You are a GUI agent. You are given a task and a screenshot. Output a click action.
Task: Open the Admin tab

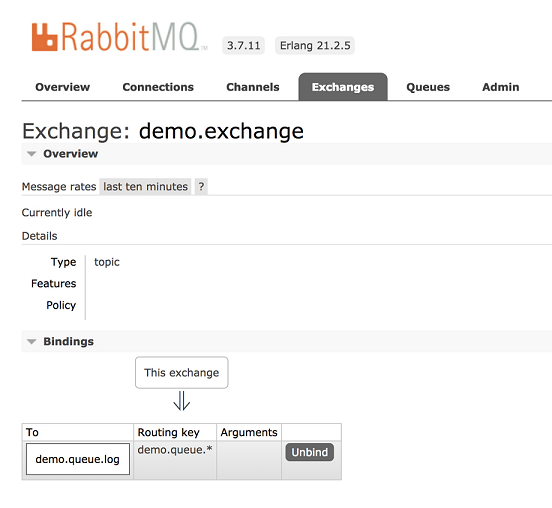501,87
